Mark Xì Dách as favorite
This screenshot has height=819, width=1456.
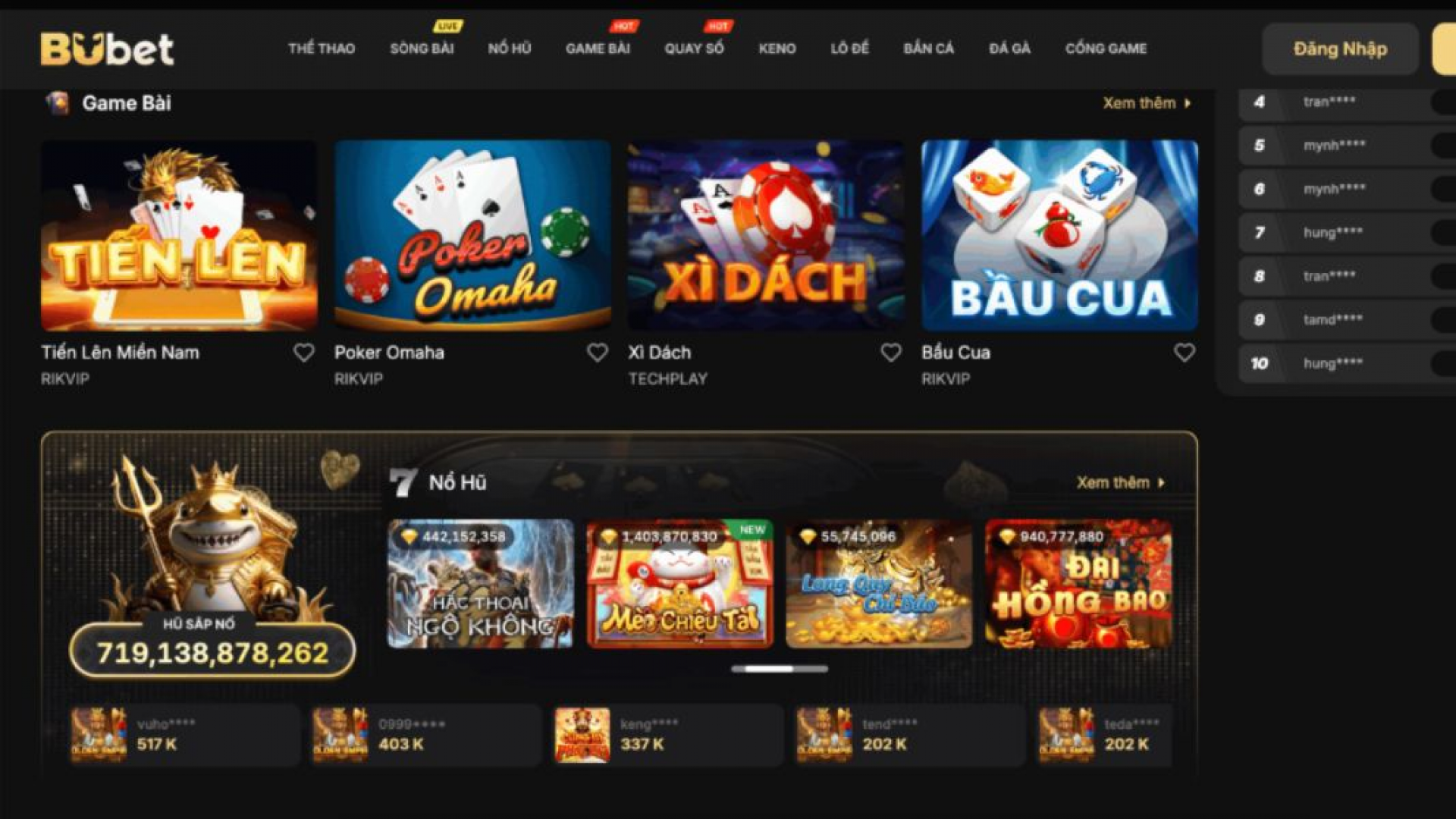click(x=891, y=353)
